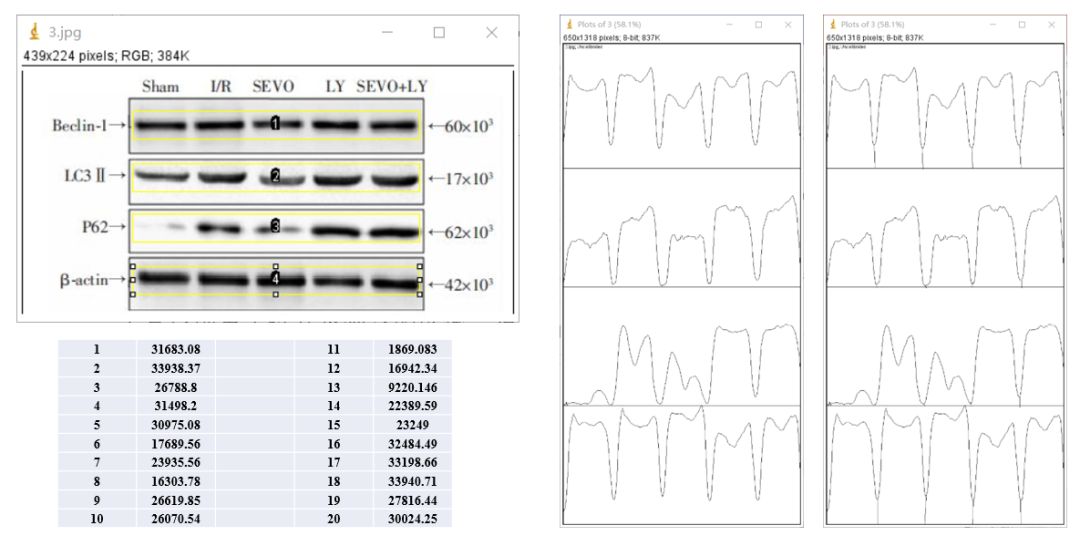The width and height of the screenshot is (1080, 546).
Task: Maximize the 3.jpg image window
Action: (439, 32)
